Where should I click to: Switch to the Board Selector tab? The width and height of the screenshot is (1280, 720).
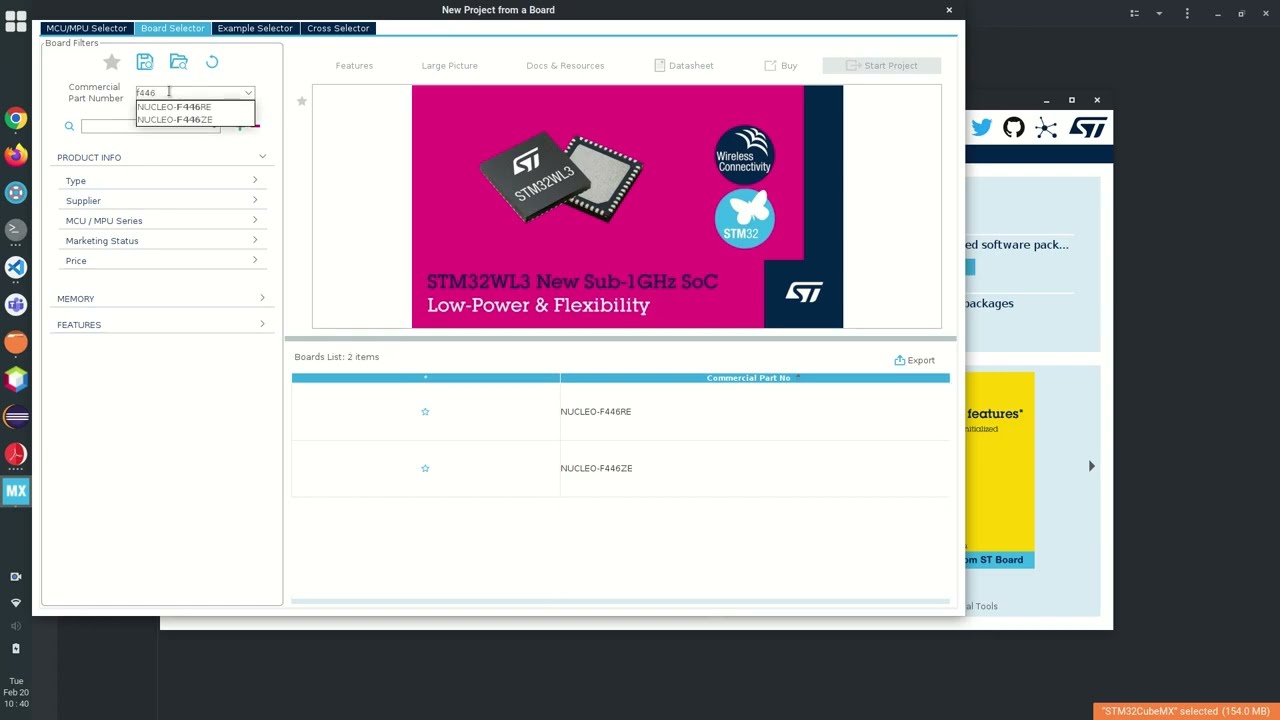[x=172, y=28]
